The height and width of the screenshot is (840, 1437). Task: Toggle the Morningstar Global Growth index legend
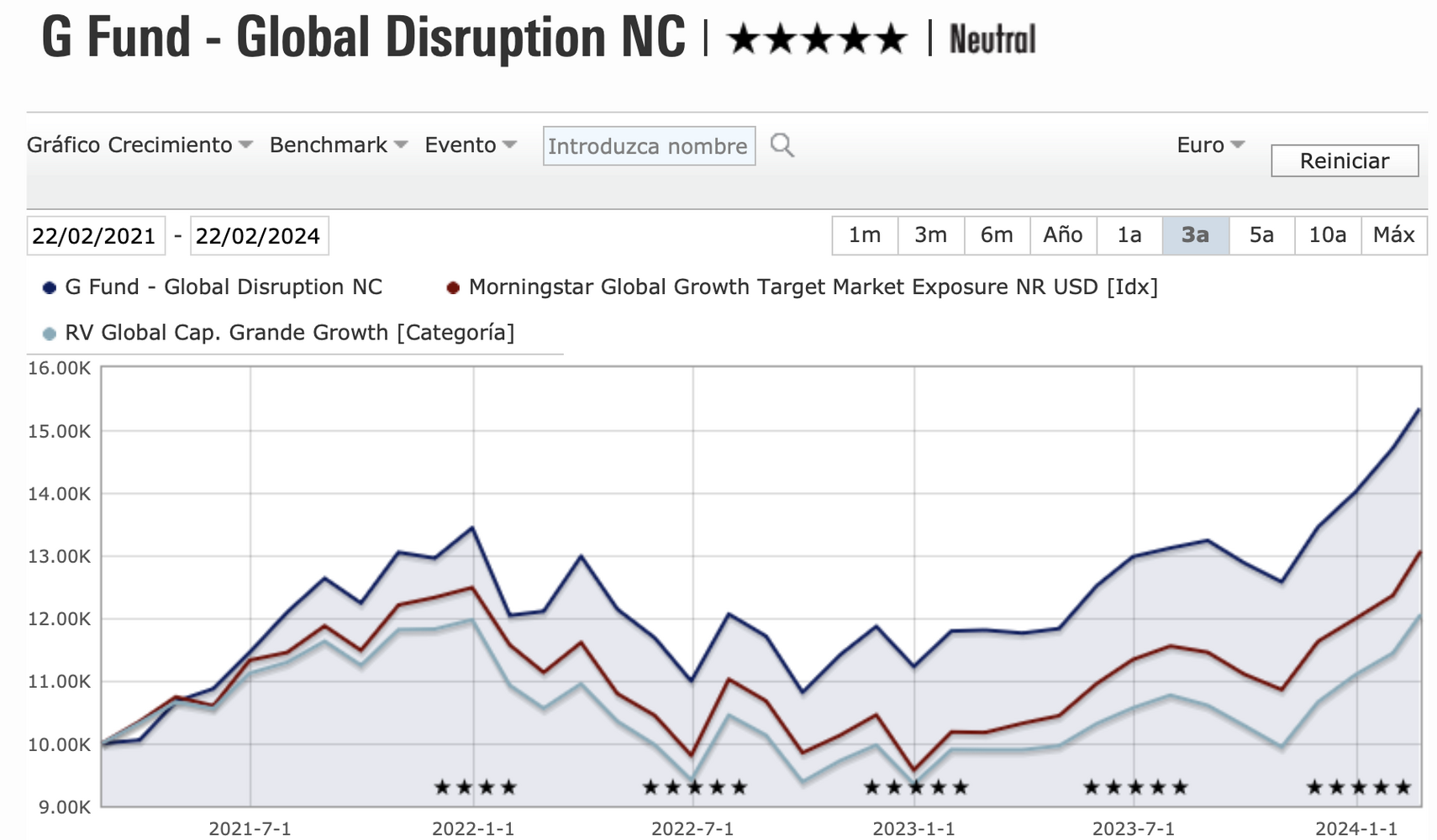(454, 288)
